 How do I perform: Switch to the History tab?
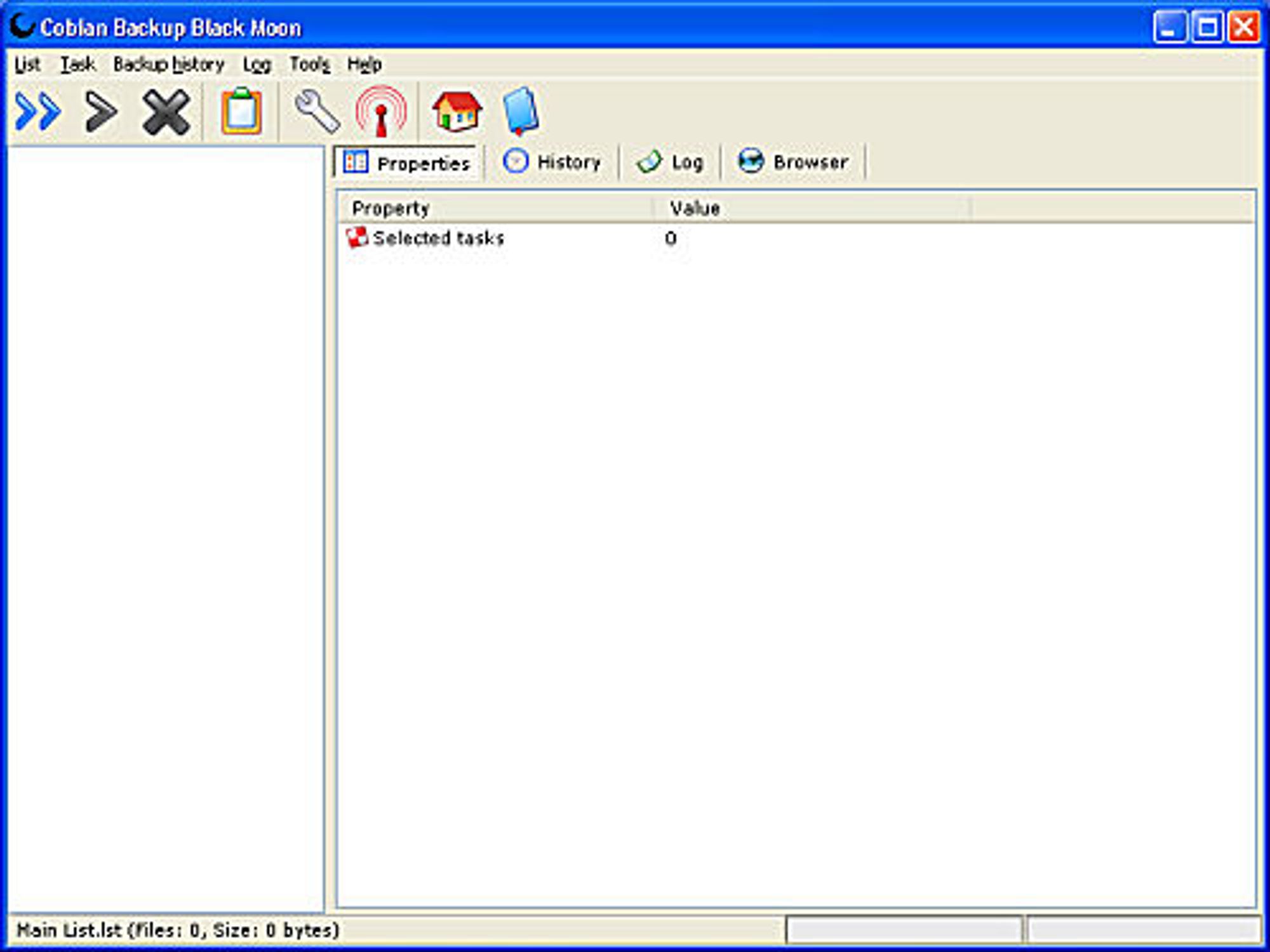point(552,162)
